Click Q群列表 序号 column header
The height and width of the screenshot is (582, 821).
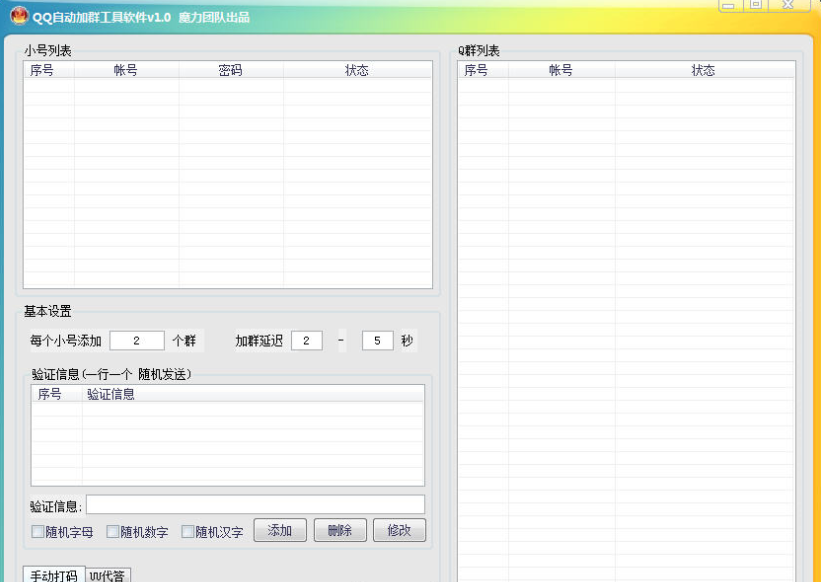(483, 70)
